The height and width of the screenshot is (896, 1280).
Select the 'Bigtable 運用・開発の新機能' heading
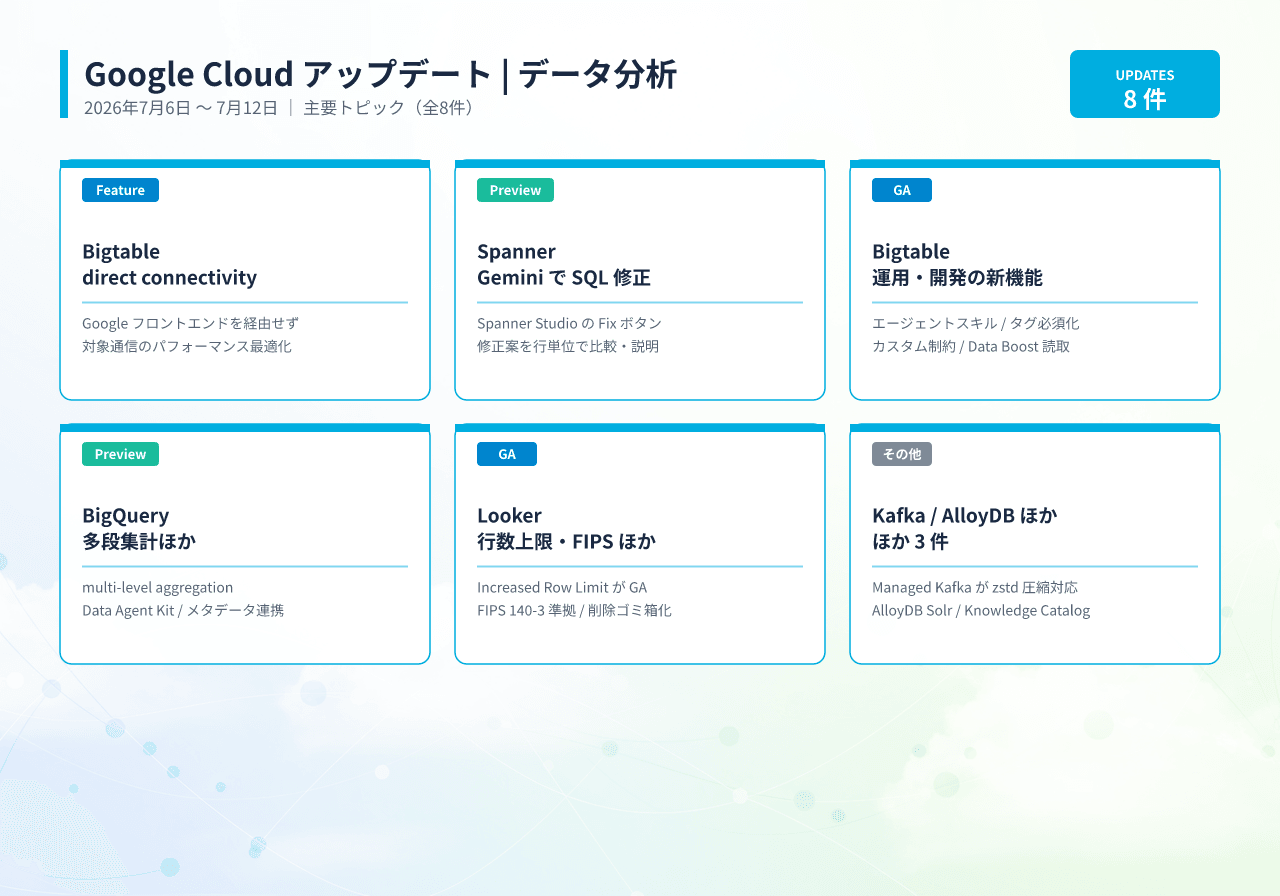click(957, 264)
